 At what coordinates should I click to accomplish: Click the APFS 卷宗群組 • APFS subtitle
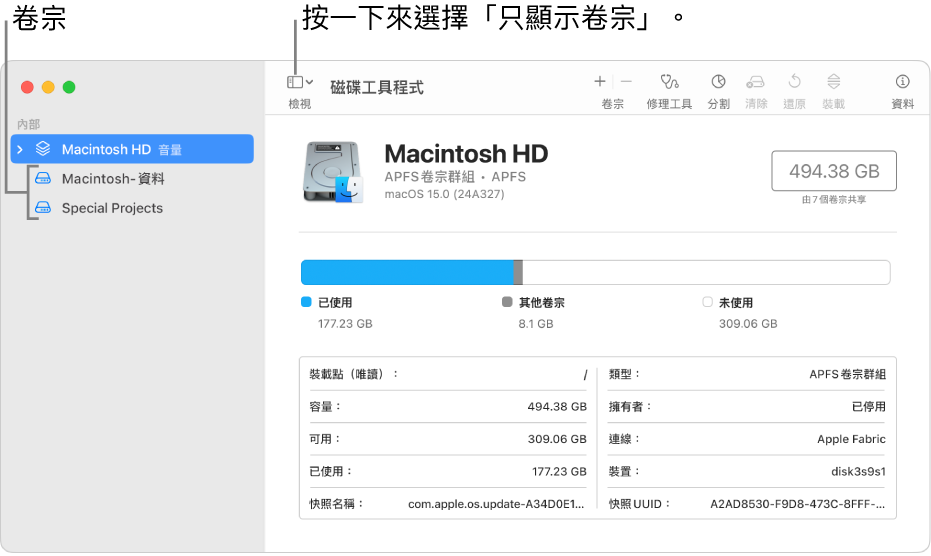pyautogui.click(x=455, y=176)
